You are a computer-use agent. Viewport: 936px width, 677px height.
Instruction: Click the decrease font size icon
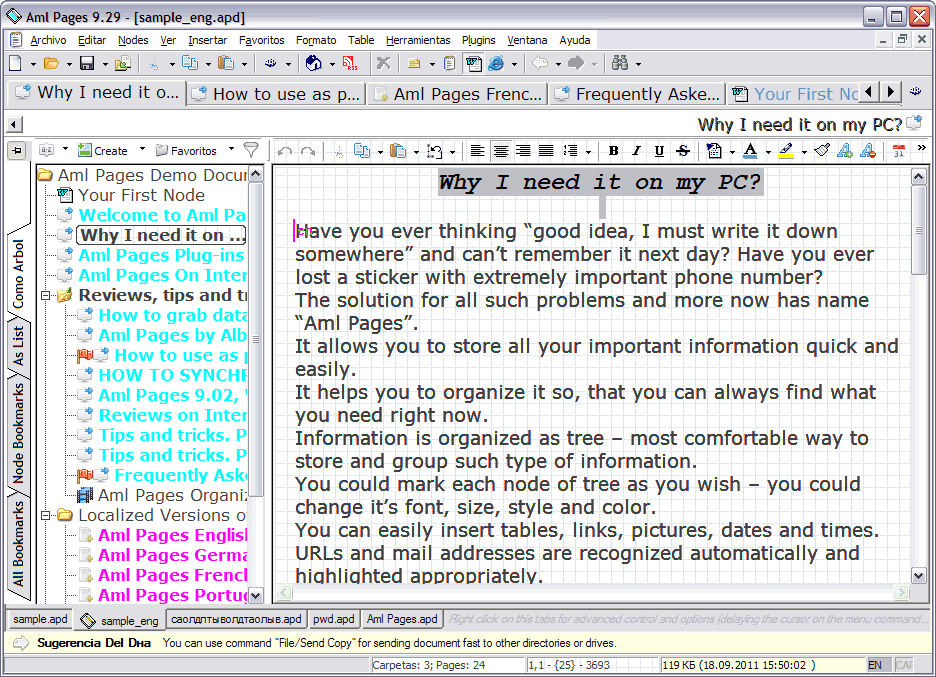(x=868, y=151)
